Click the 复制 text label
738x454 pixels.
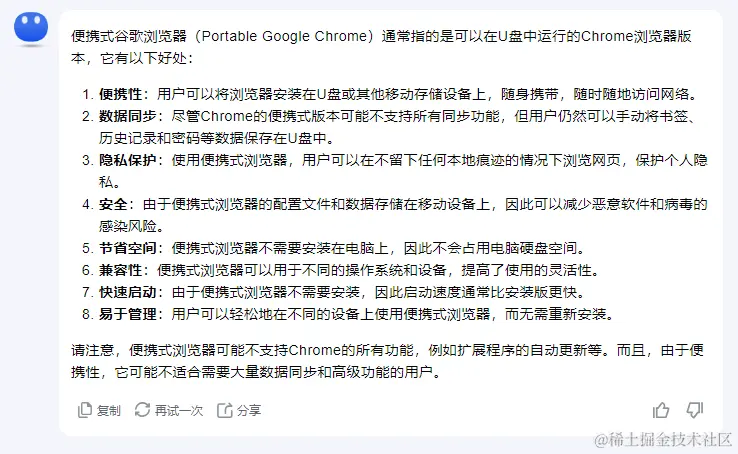pos(108,410)
